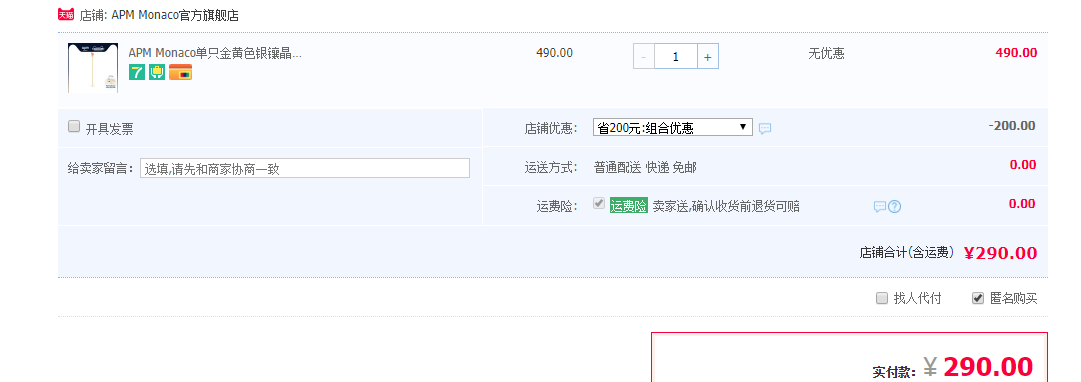Image resolution: width=1081 pixels, height=382 pixels.
Task: Click the 匿名购买 label text
Action: pos(1013,299)
